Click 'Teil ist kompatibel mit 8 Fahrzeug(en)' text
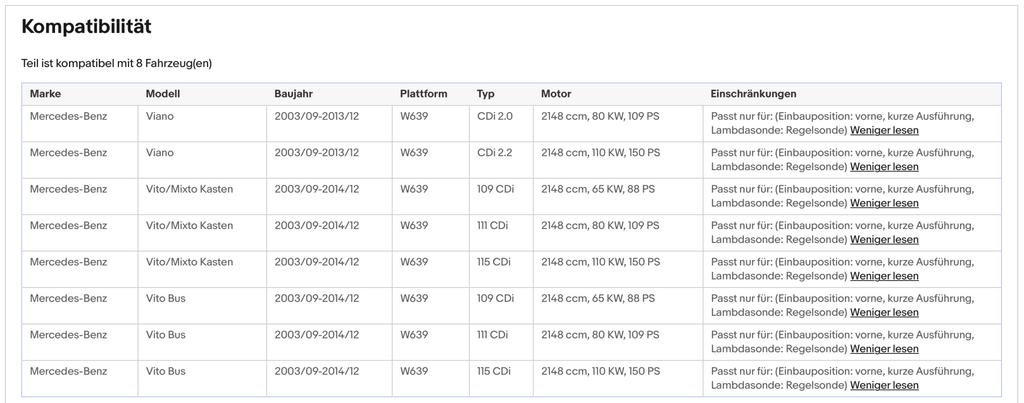 pos(117,63)
